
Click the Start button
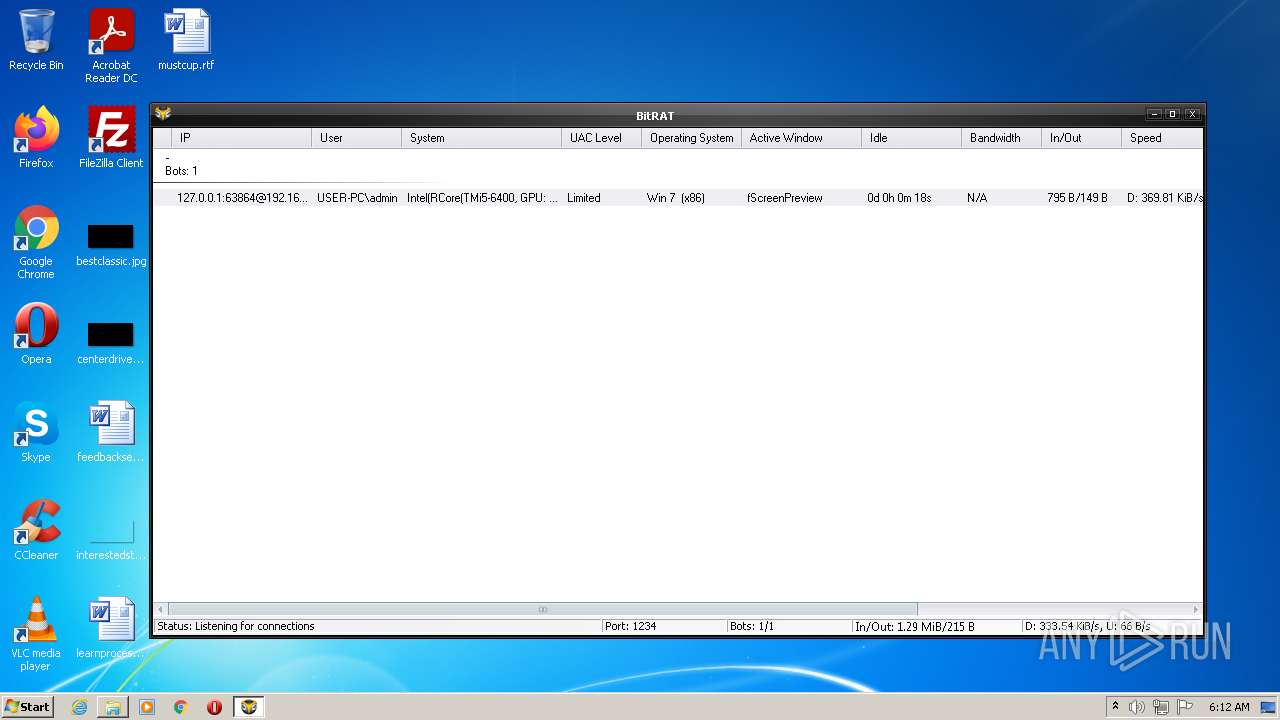point(28,707)
